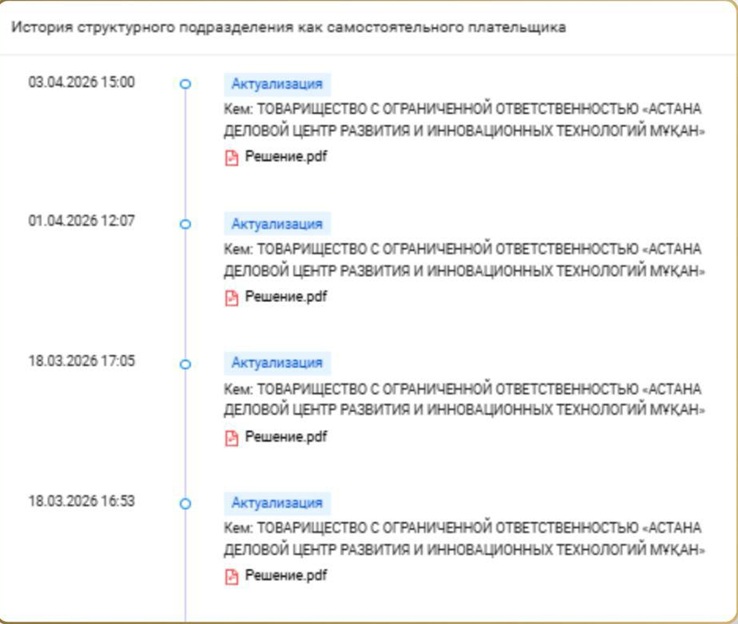Click the История структурного подразделения header
Viewport: 738px width, 624px height.
[x=289, y=28]
